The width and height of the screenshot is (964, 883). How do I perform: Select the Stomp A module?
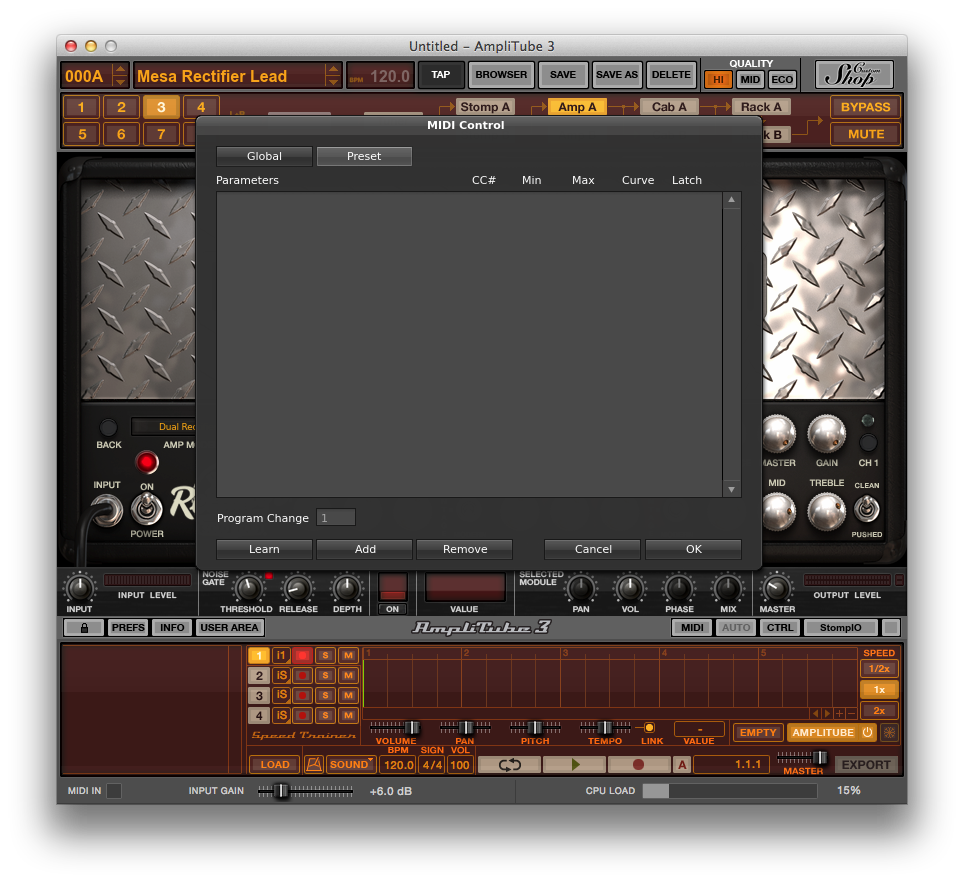485,107
